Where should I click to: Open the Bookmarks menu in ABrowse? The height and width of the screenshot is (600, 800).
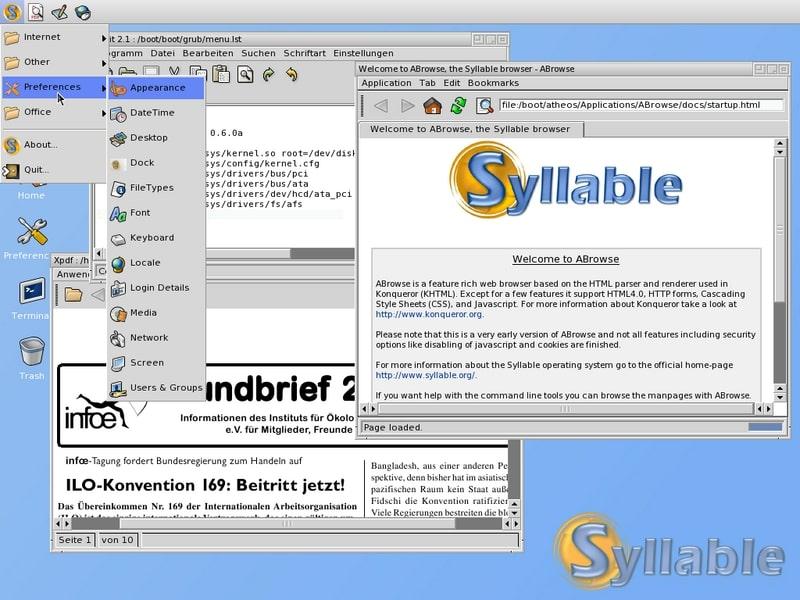tap(493, 83)
